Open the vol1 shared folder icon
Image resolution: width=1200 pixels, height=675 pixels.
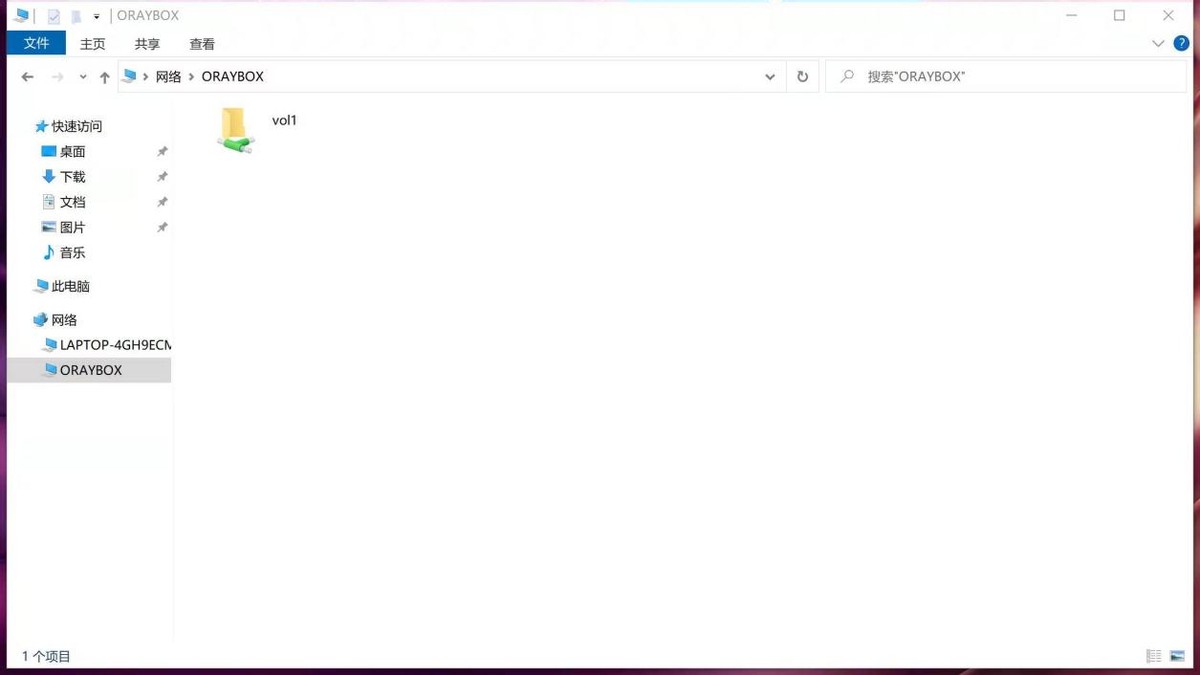pos(235,131)
